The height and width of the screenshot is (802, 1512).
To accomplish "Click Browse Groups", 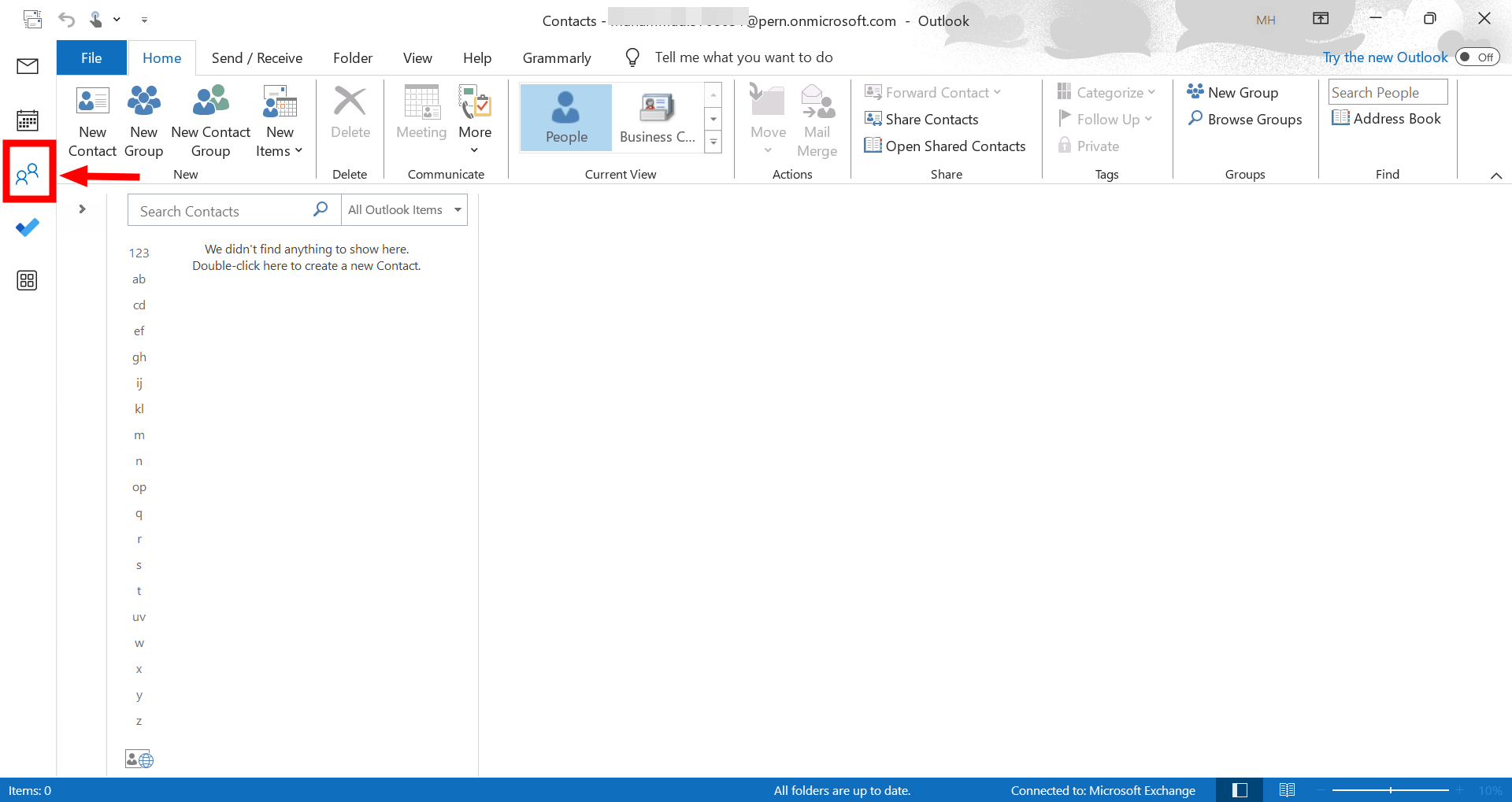I will point(1245,120).
